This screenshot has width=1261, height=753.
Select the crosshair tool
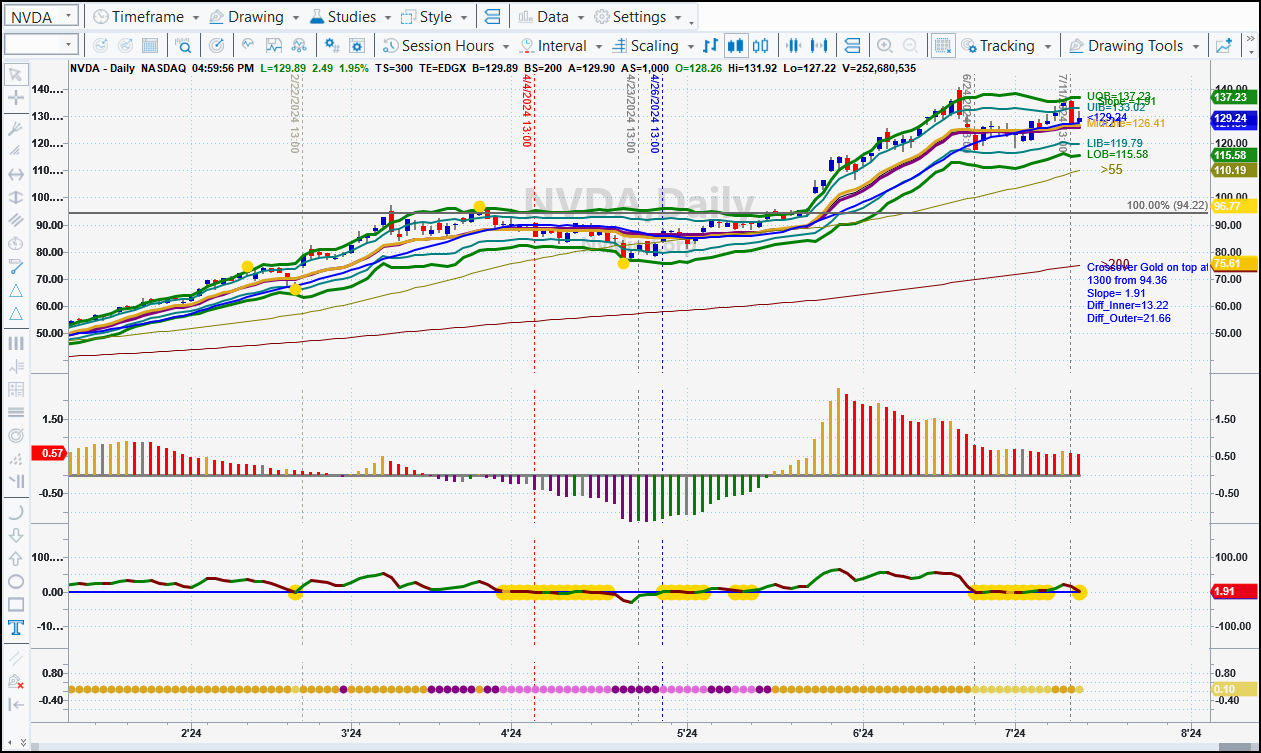tap(16, 98)
